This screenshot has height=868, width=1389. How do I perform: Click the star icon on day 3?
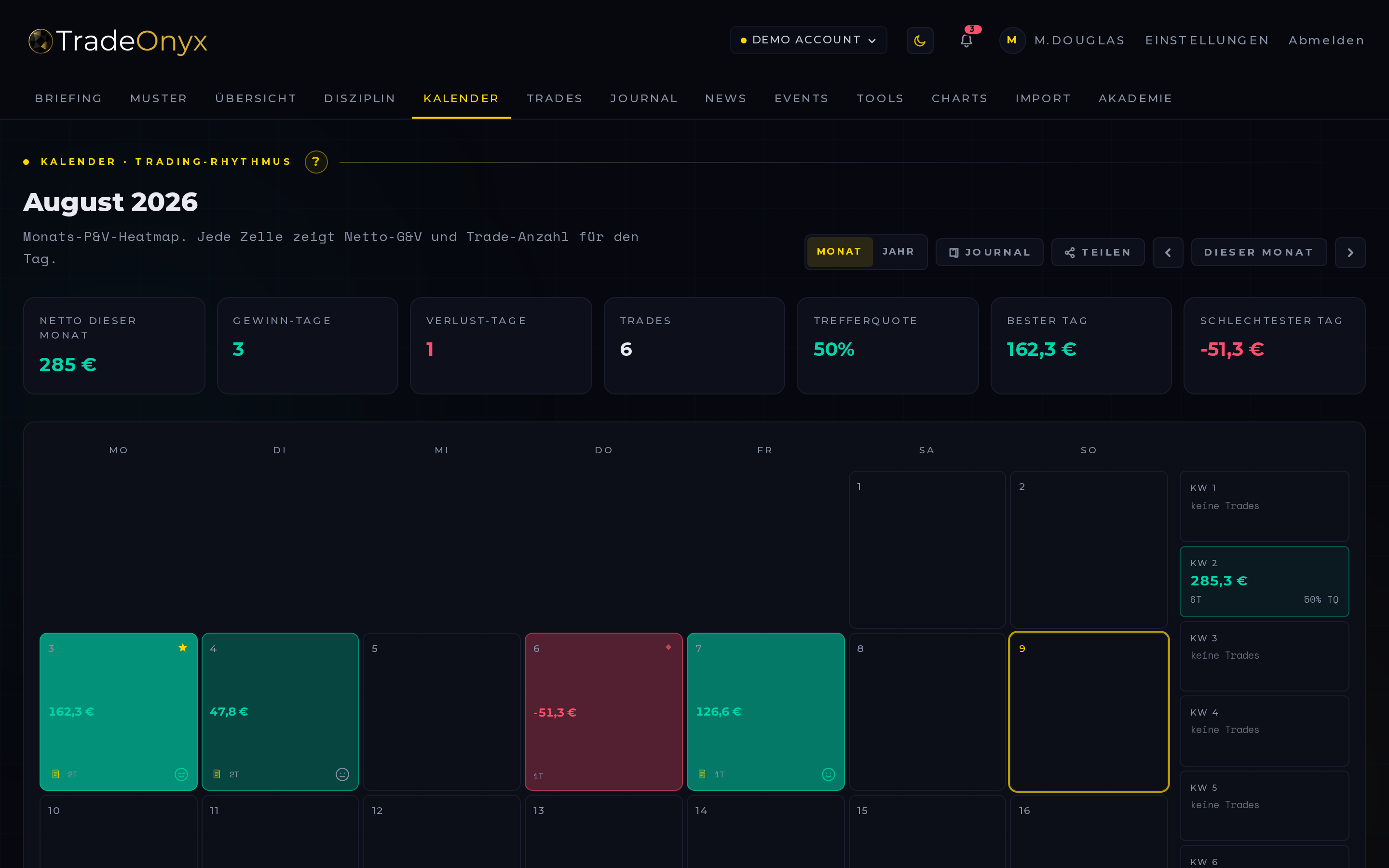(182, 648)
